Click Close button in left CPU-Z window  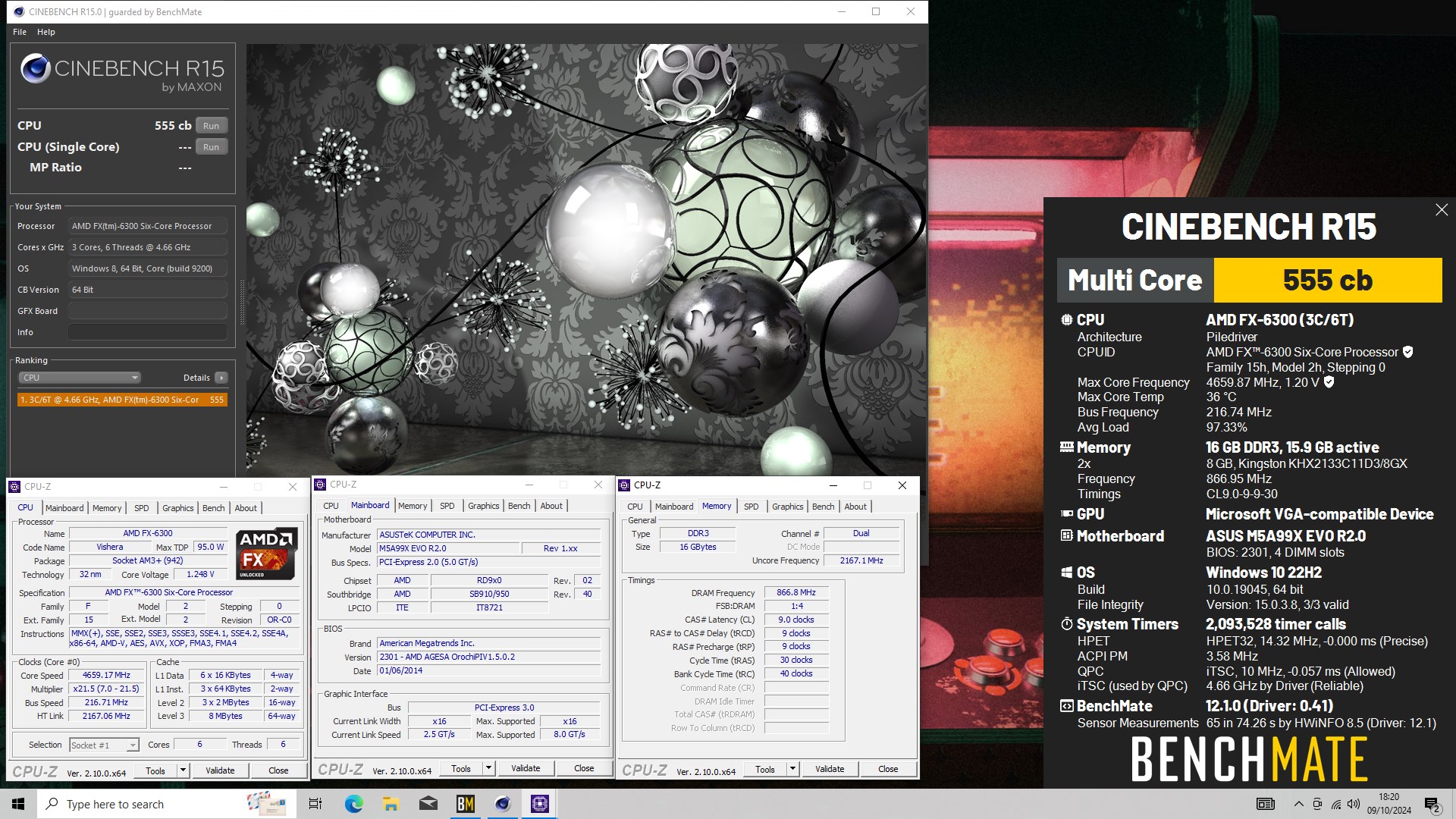pyautogui.click(x=278, y=770)
